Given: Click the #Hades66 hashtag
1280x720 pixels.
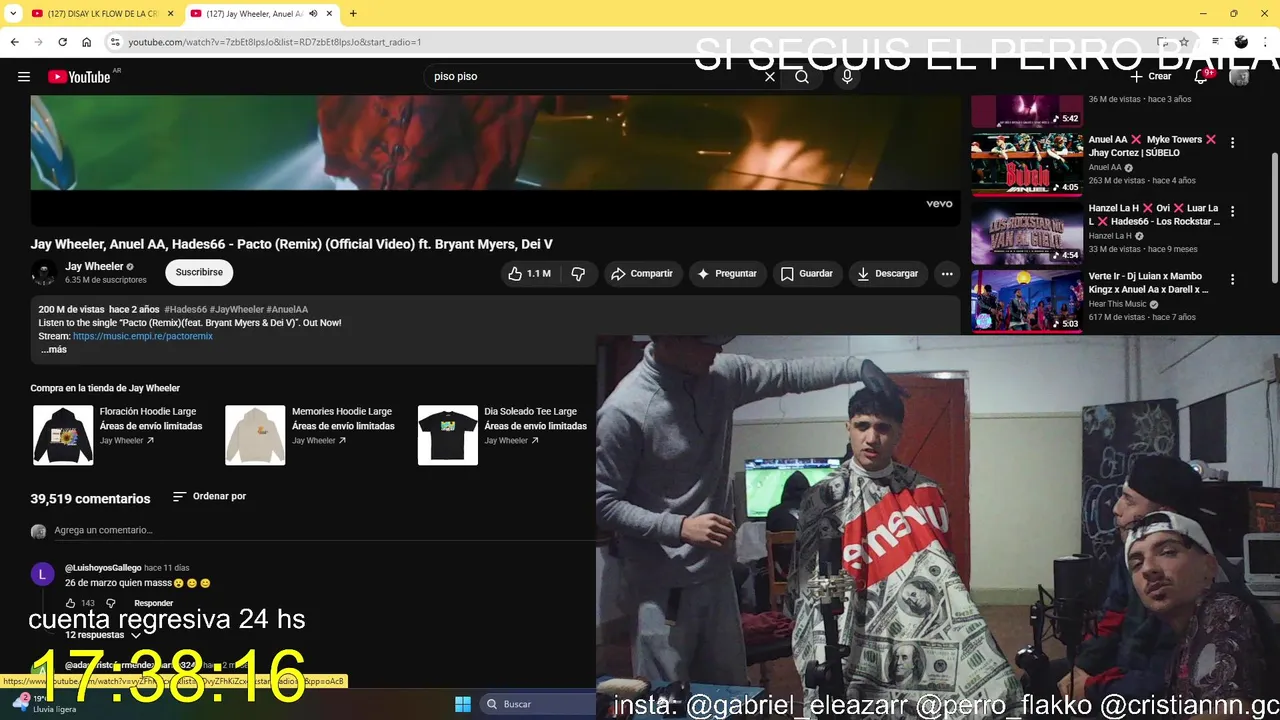Looking at the screenshot, I should 185,310.
